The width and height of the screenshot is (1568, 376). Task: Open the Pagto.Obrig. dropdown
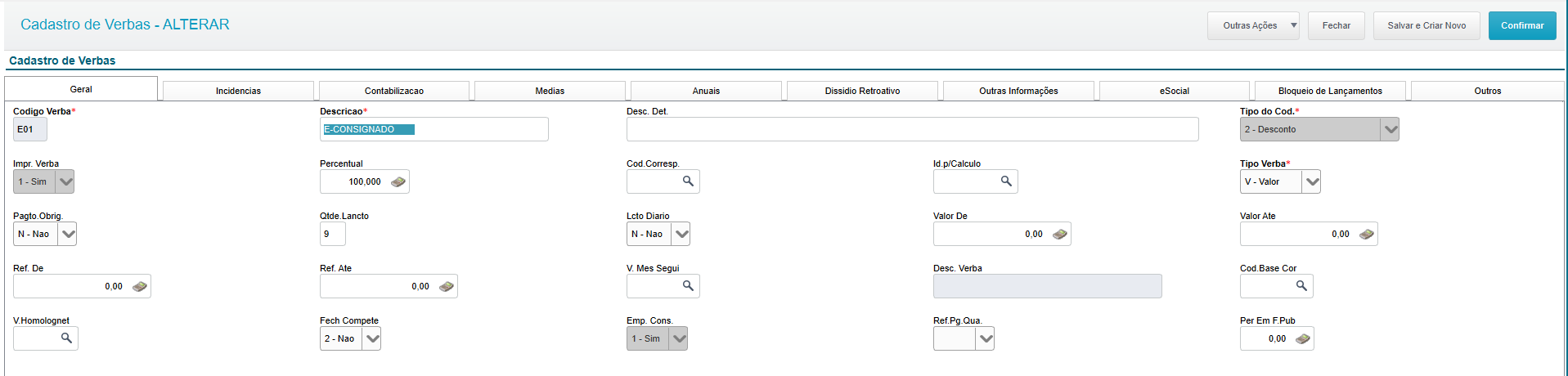[68, 235]
